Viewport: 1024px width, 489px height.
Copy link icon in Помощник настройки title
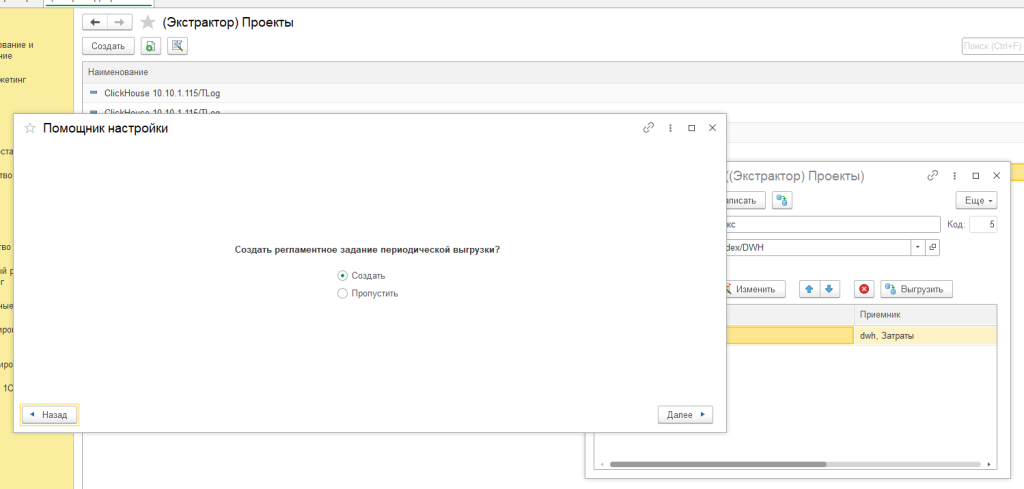[x=648, y=128]
